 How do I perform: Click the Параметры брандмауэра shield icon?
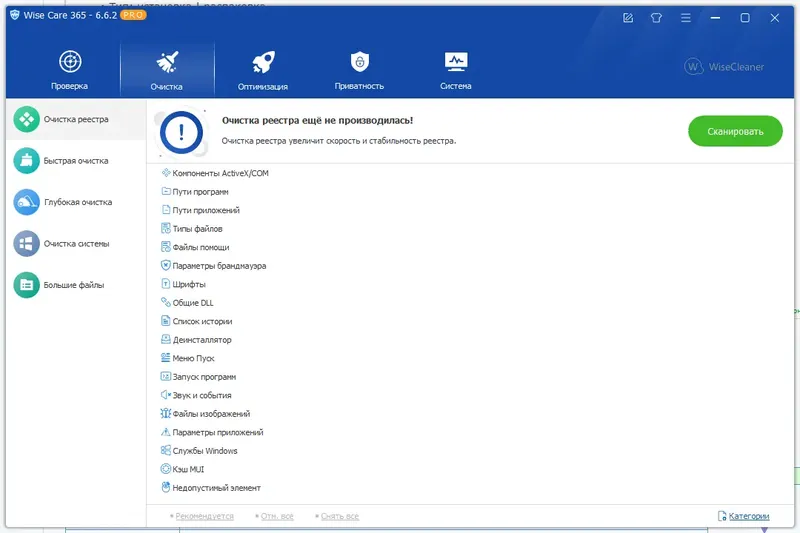[166, 265]
